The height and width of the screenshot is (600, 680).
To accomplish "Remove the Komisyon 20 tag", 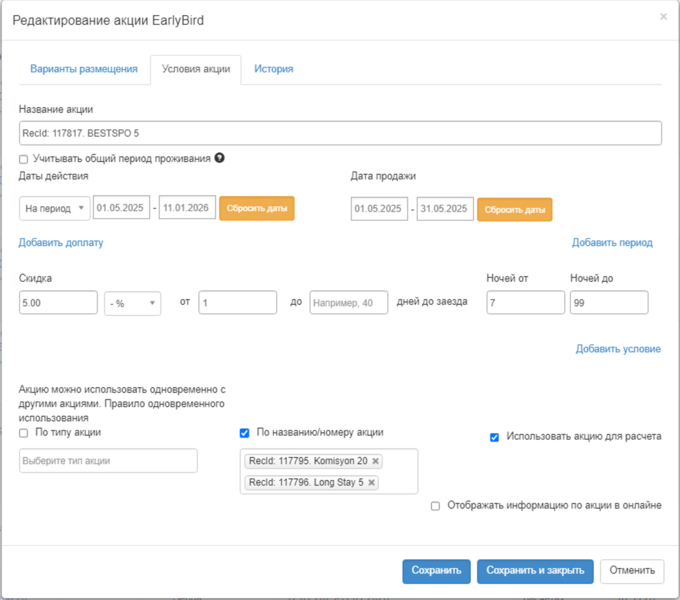I will coord(375,461).
